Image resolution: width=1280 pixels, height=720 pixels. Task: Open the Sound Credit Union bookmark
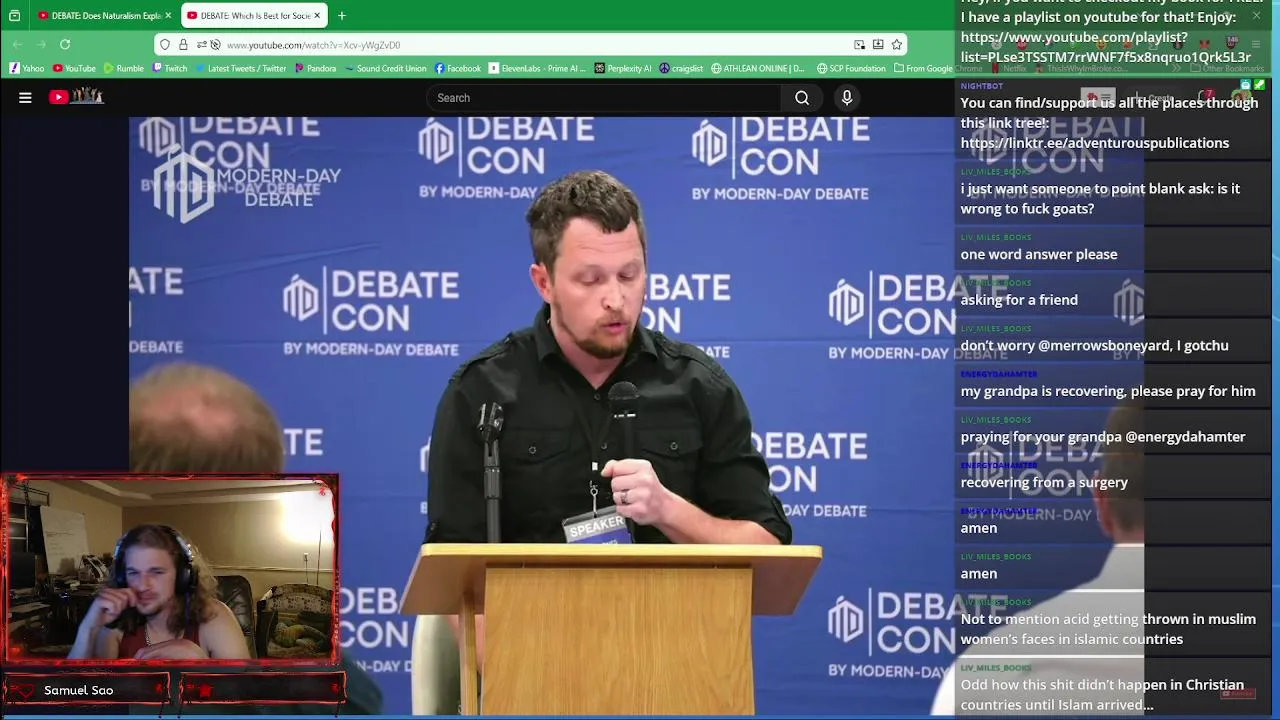pyautogui.click(x=385, y=68)
